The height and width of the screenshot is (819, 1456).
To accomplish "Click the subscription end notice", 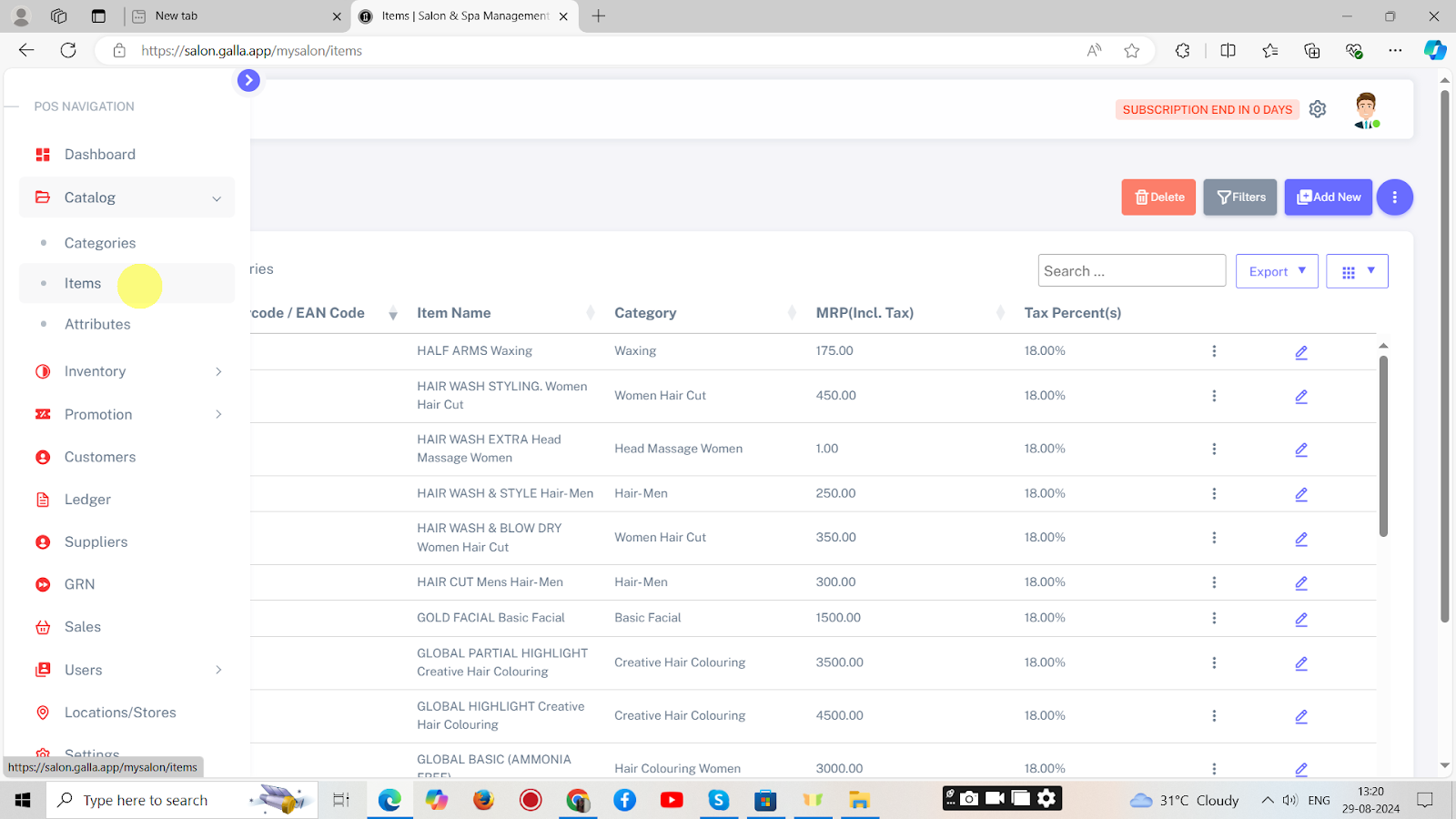I will point(1208,109).
